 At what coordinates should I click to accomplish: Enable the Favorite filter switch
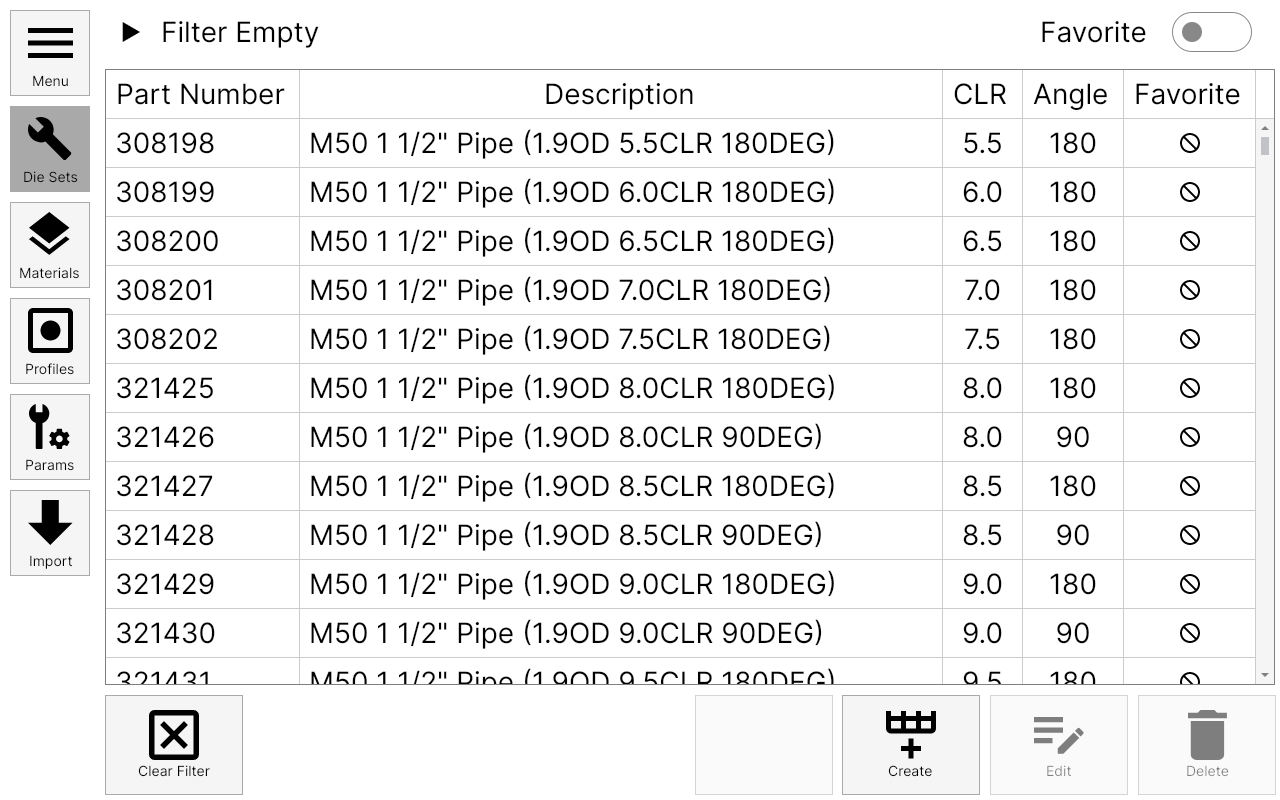pos(1210,32)
